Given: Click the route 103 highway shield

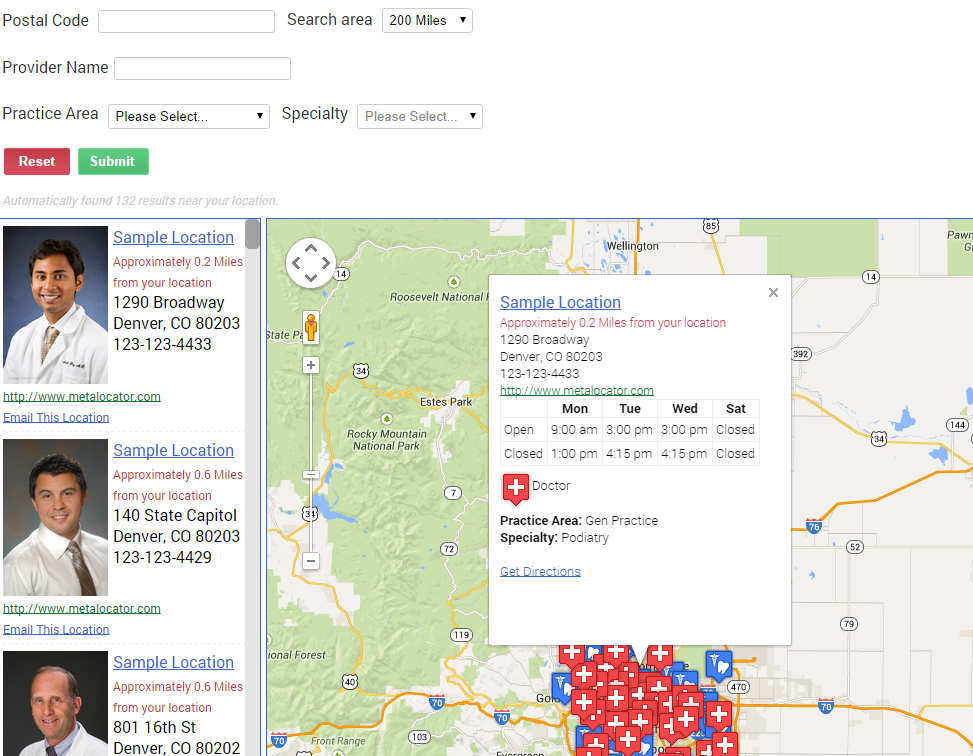Looking at the screenshot, I should [419, 737].
